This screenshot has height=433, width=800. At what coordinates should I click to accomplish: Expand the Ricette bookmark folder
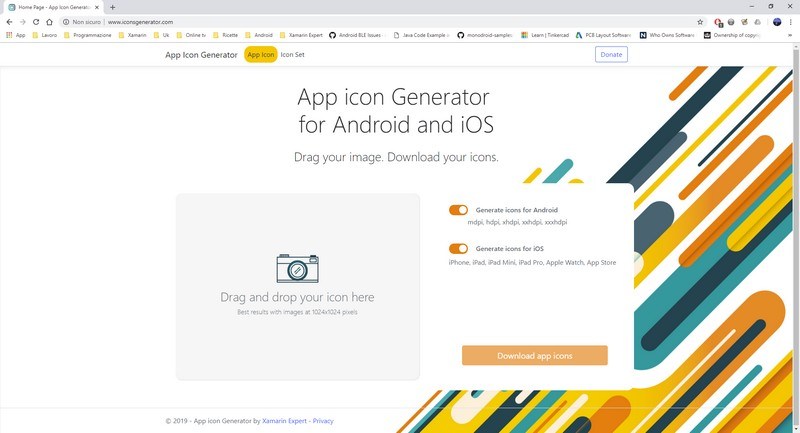(226, 35)
